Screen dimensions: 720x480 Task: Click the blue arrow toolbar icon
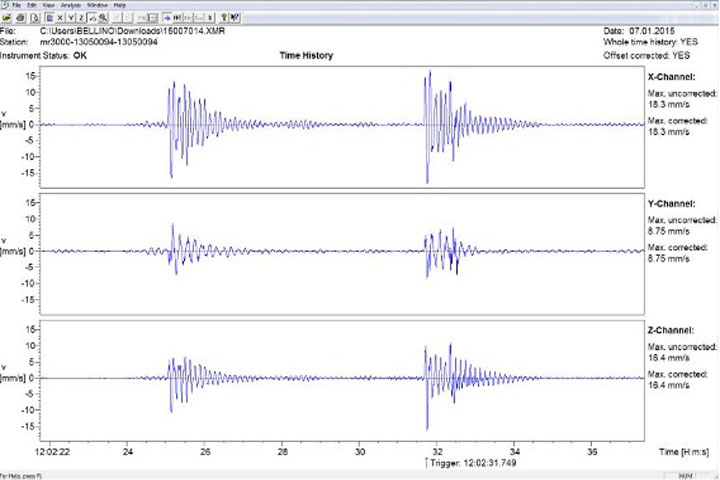pyautogui.click(x=167, y=17)
